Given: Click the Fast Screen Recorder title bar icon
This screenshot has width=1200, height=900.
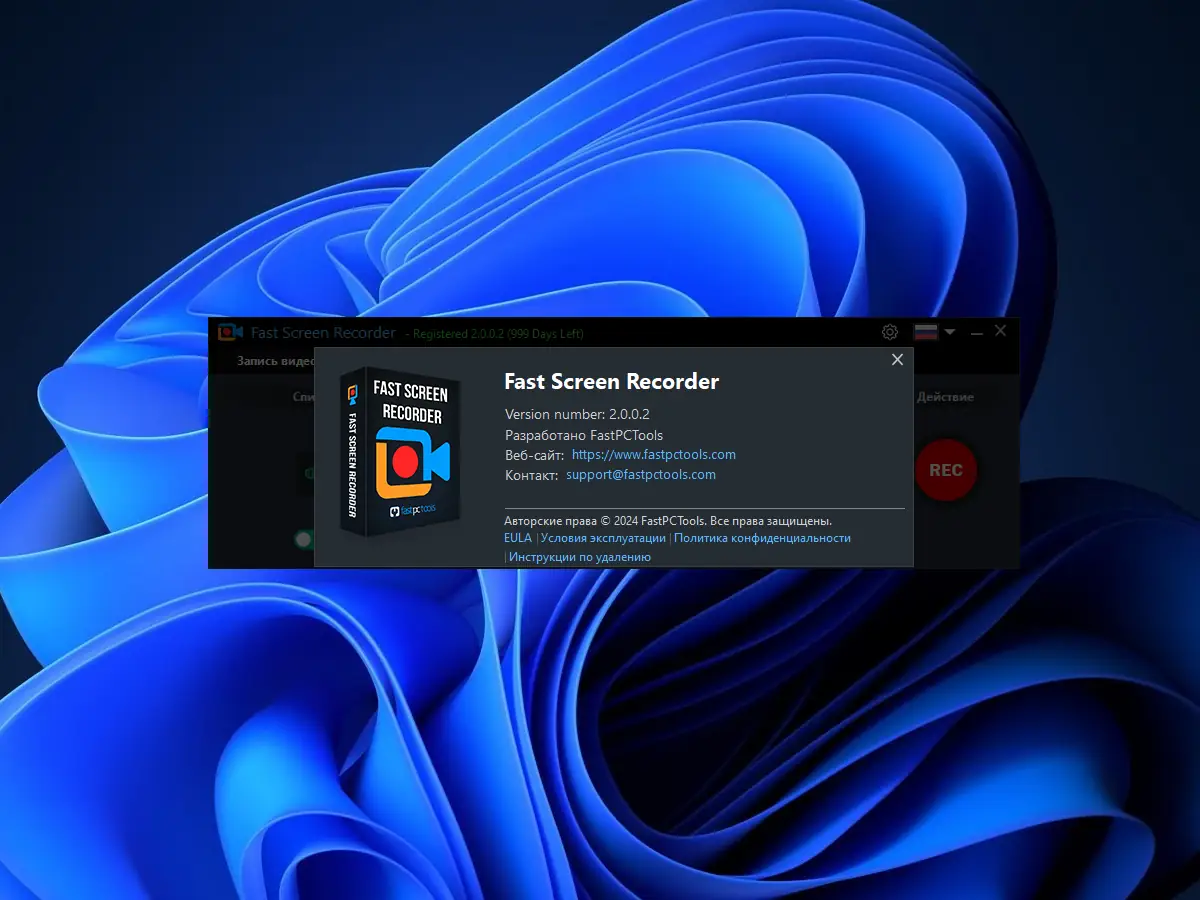Looking at the screenshot, I should pyautogui.click(x=228, y=331).
